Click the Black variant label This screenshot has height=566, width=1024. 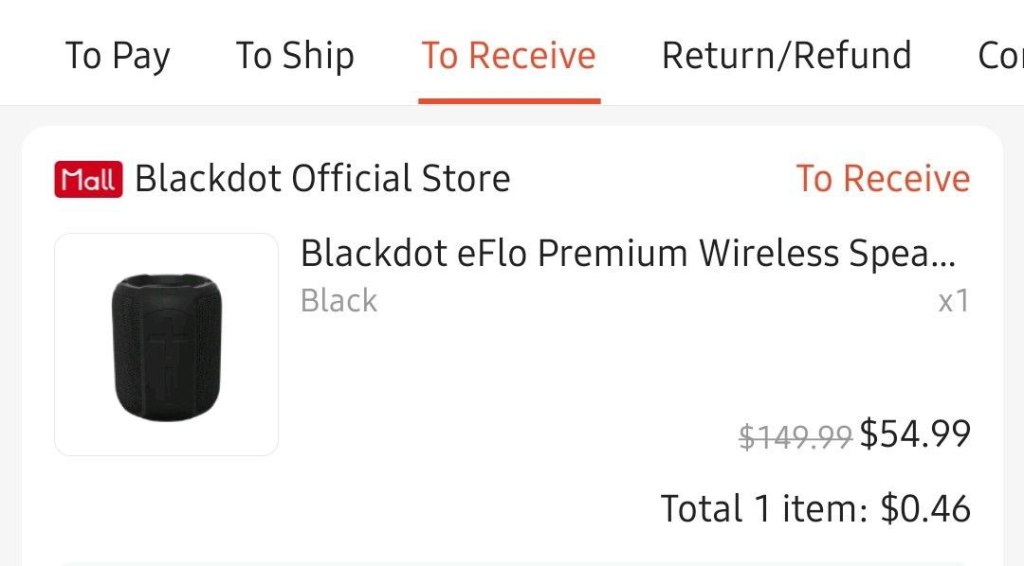coord(339,301)
